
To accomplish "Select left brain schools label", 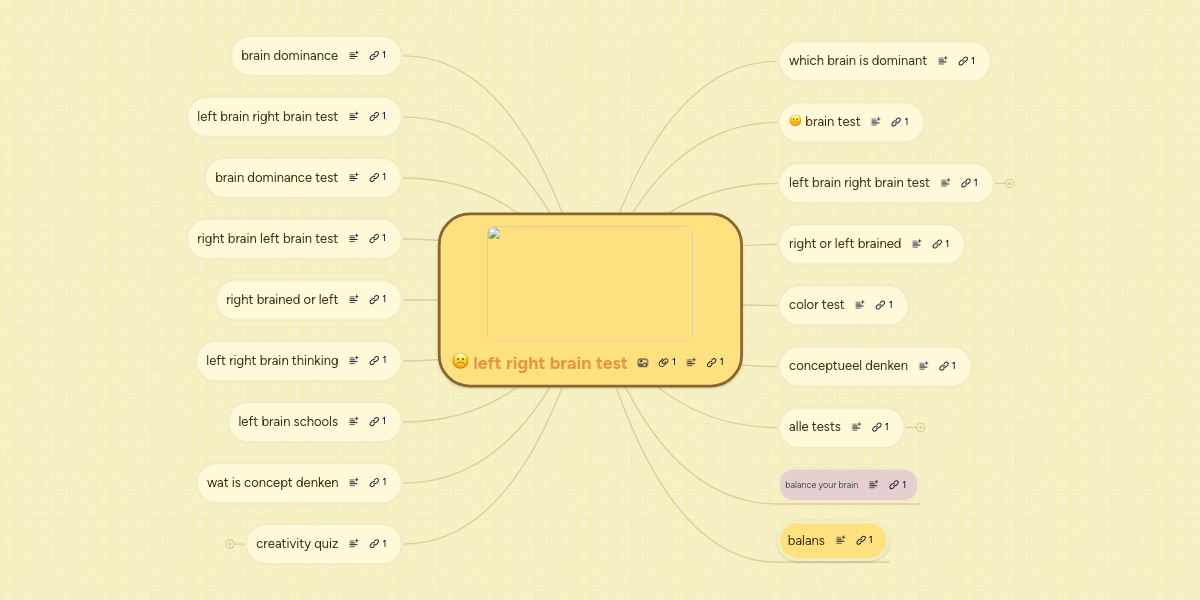I will pos(288,422).
